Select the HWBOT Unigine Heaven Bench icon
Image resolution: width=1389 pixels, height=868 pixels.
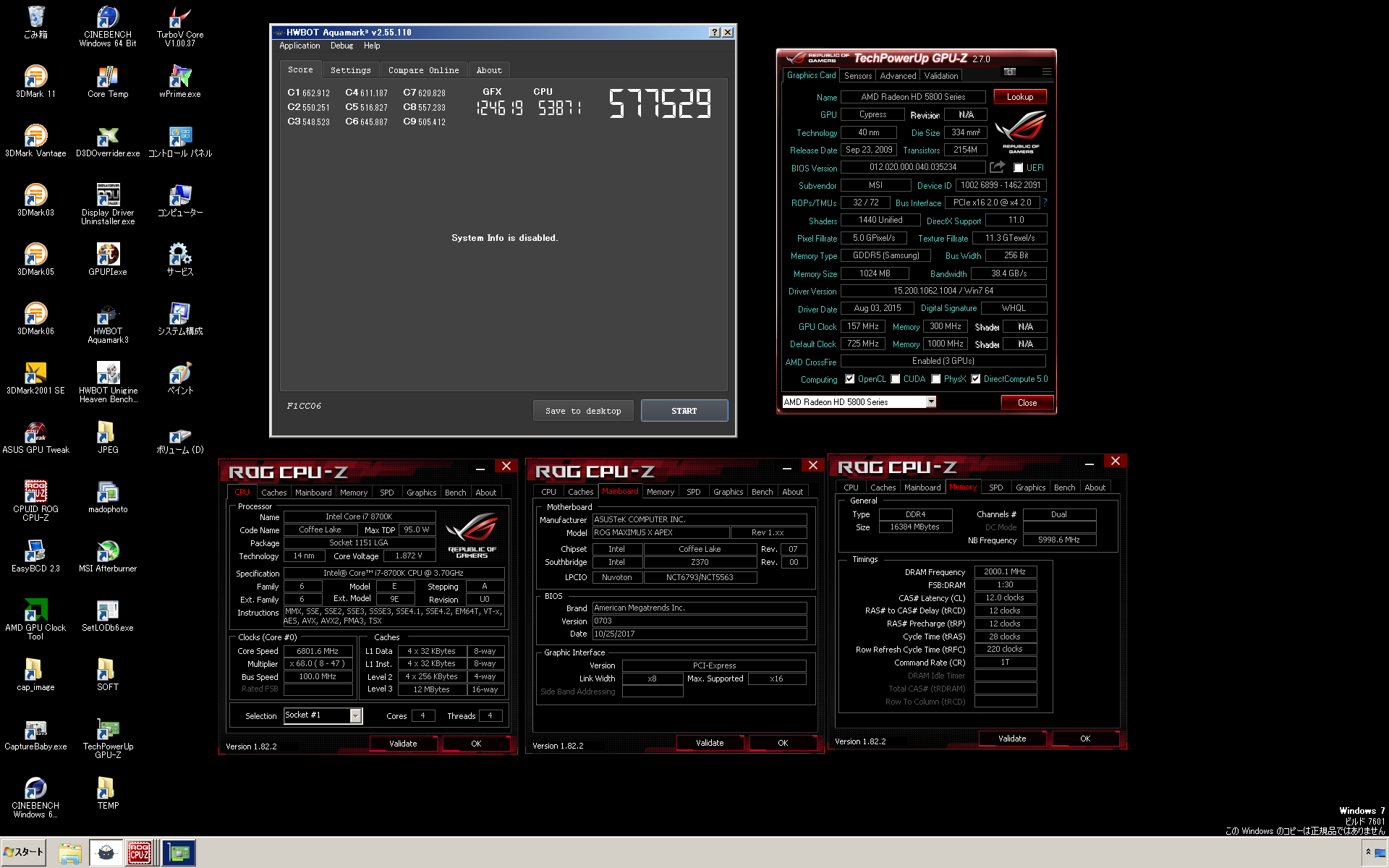coord(108,383)
